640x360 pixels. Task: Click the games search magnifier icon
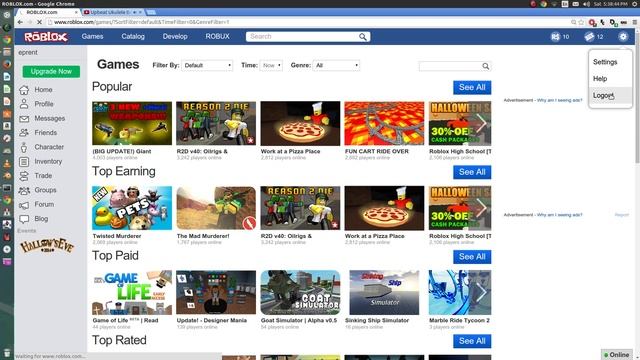point(485,66)
